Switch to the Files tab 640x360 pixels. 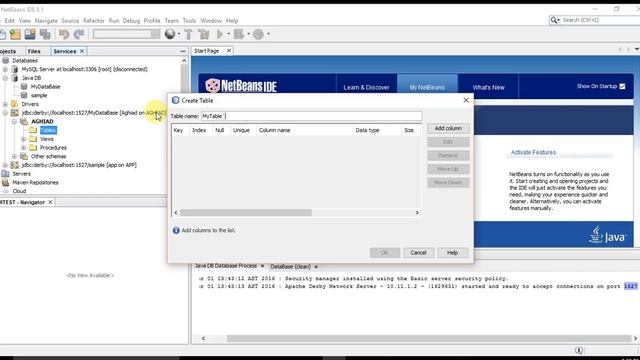(x=34, y=51)
